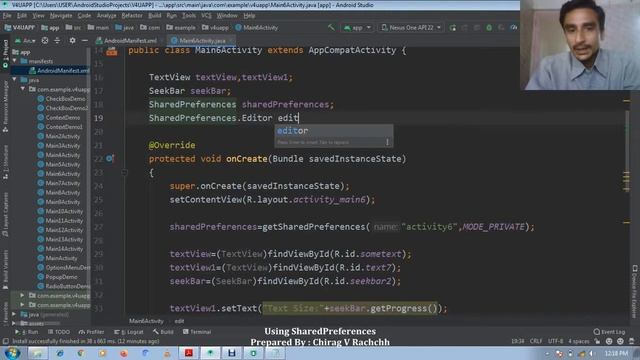Open the Terminal tool window
The height and width of the screenshot is (360, 640).
pyautogui.click(x=197, y=332)
